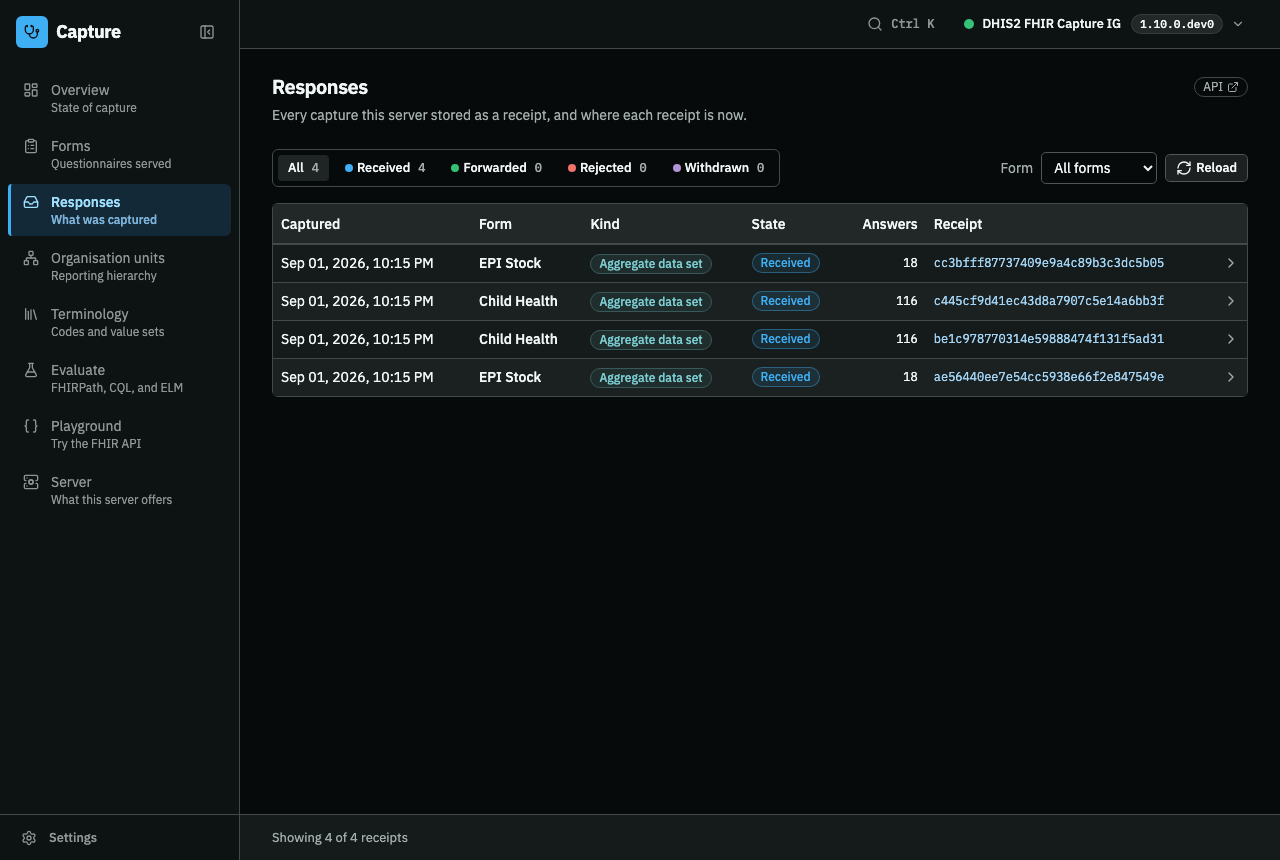
Task: Click the Captured column header
Action: tap(311, 224)
